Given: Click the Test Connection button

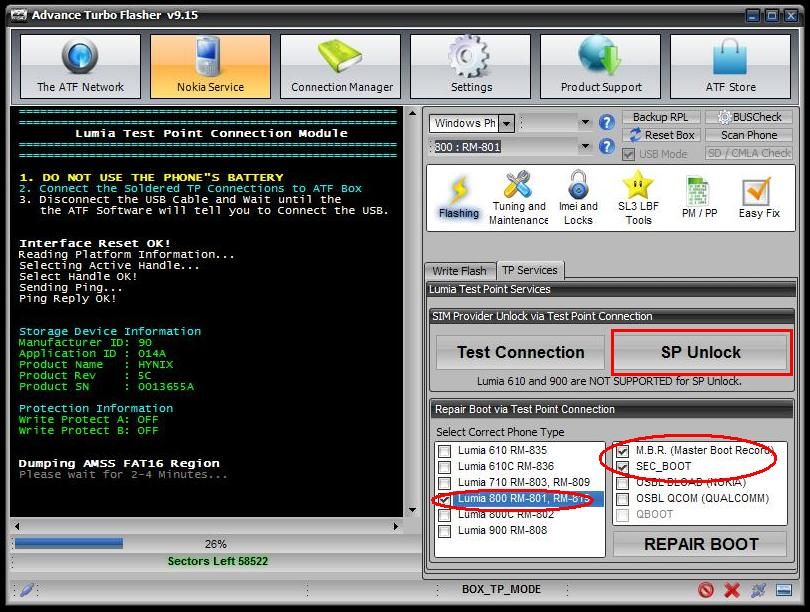Looking at the screenshot, I should coord(521,352).
